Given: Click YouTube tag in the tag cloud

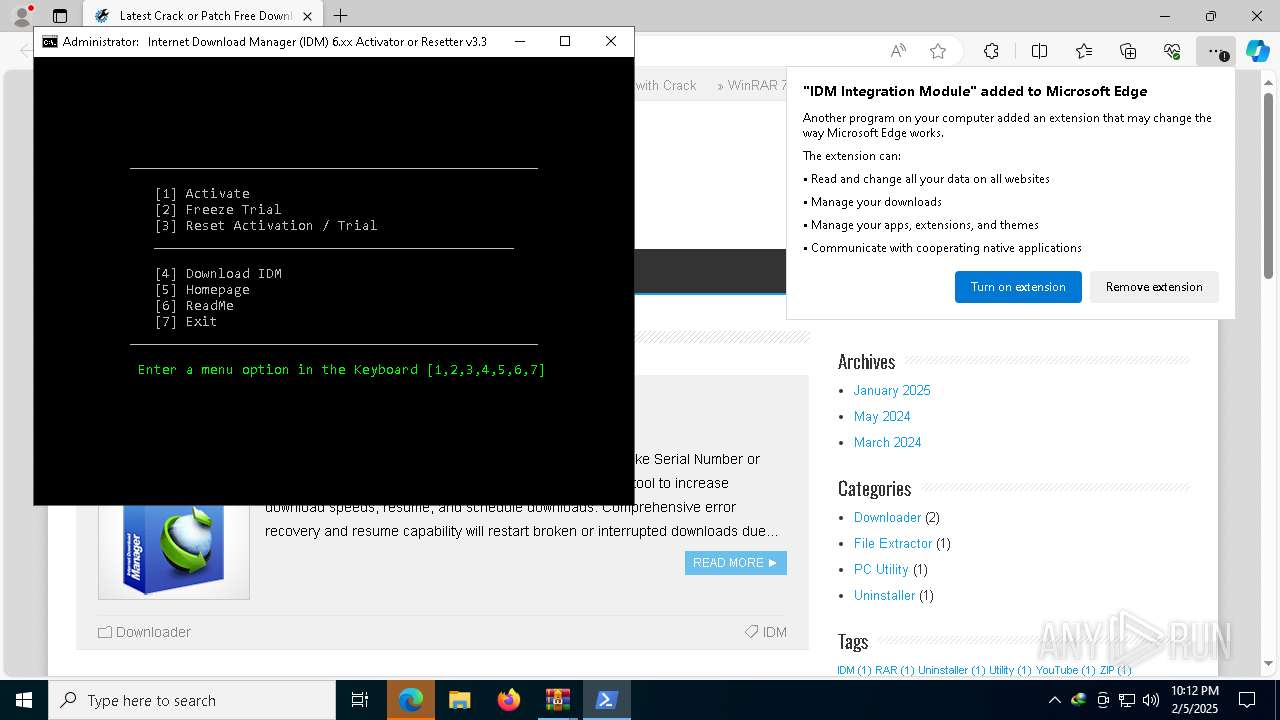Looking at the screenshot, I should coord(1057,670).
